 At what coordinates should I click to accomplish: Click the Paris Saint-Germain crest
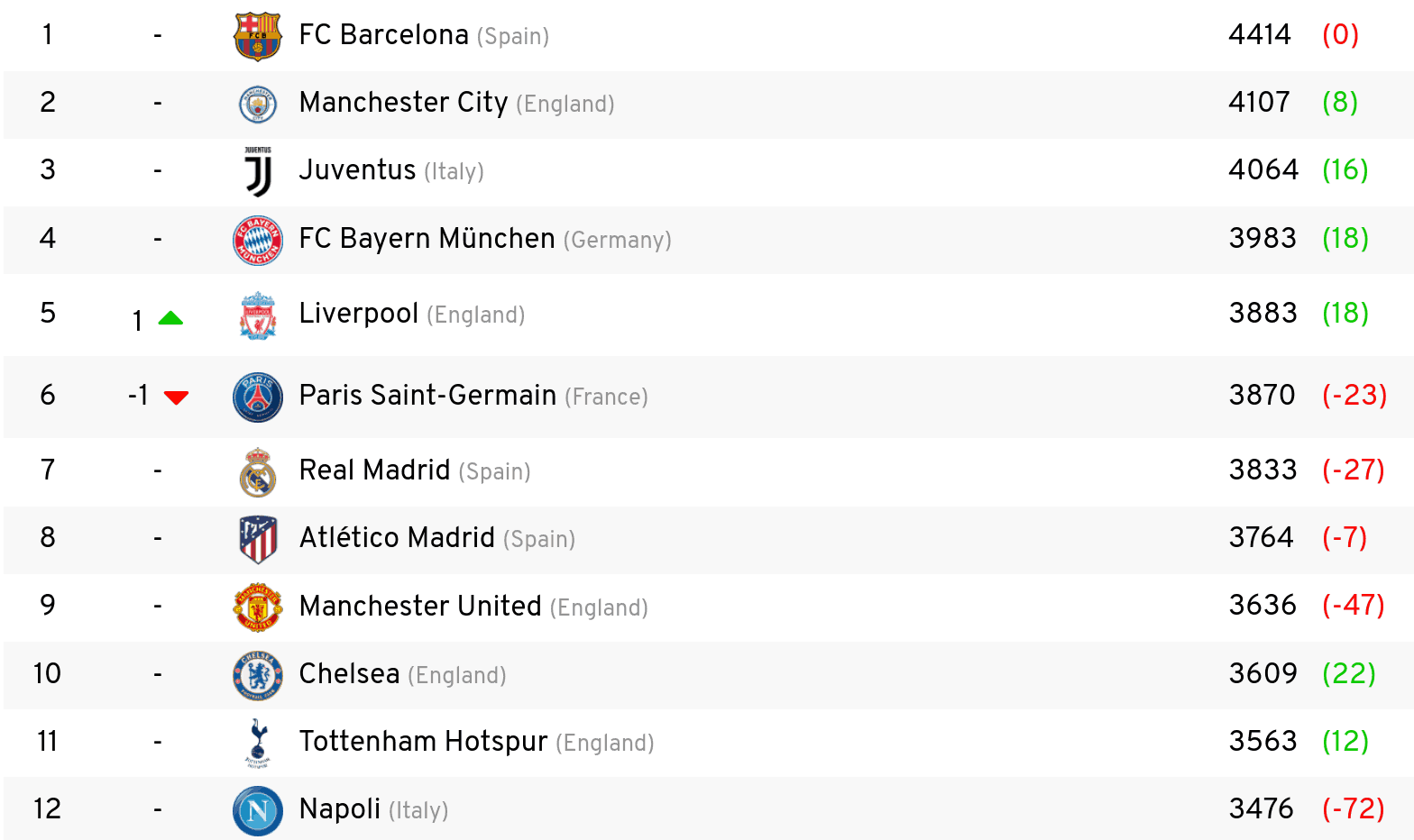[258, 397]
